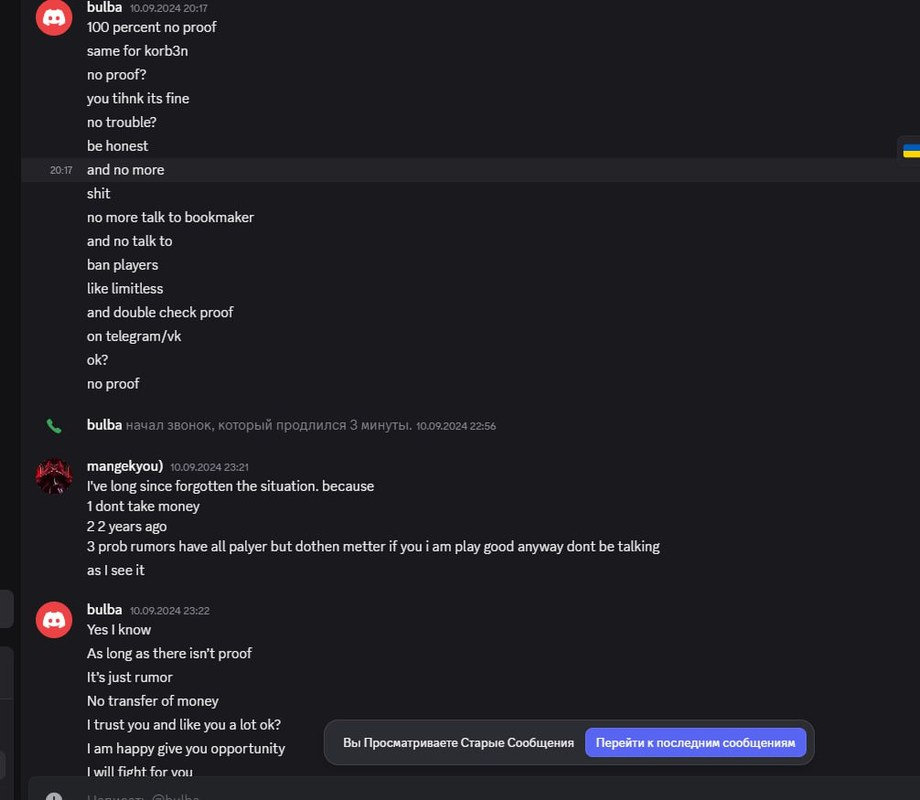Click the 20:17 time beside "and no more"
This screenshot has height=800, width=920.
(x=61, y=170)
